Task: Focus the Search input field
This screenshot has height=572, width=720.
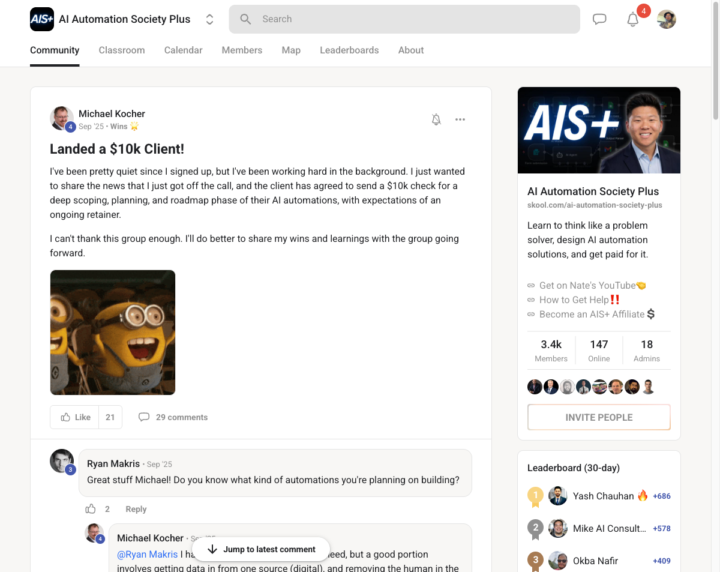Action: click(x=404, y=19)
